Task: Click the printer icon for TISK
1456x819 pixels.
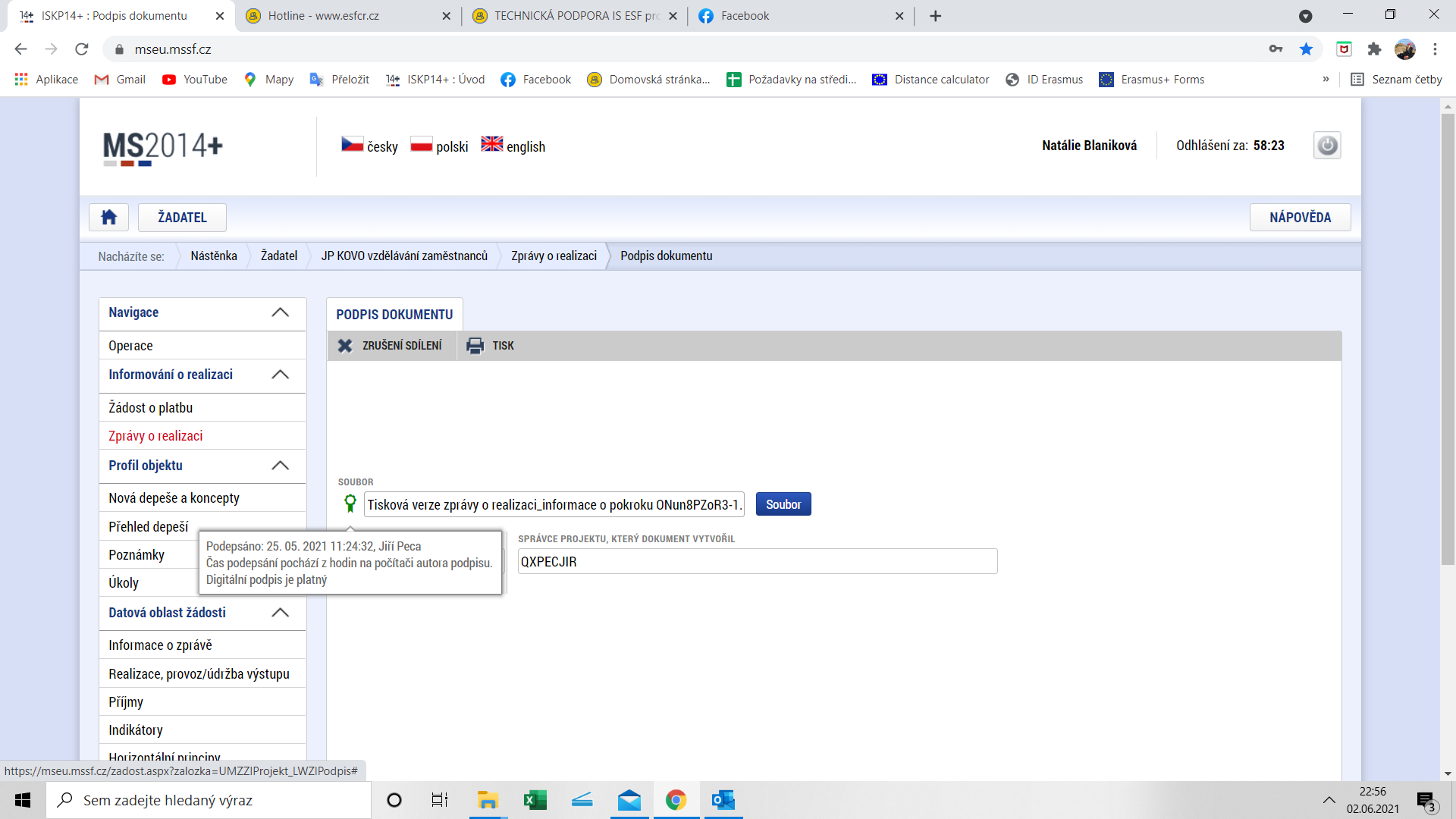Action: coord(475,346)
